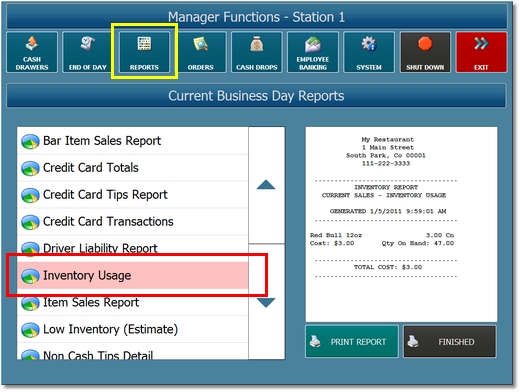520x392 pixels.
Task: Click the printer icon on Finished button
Action: tap(413, 342)
